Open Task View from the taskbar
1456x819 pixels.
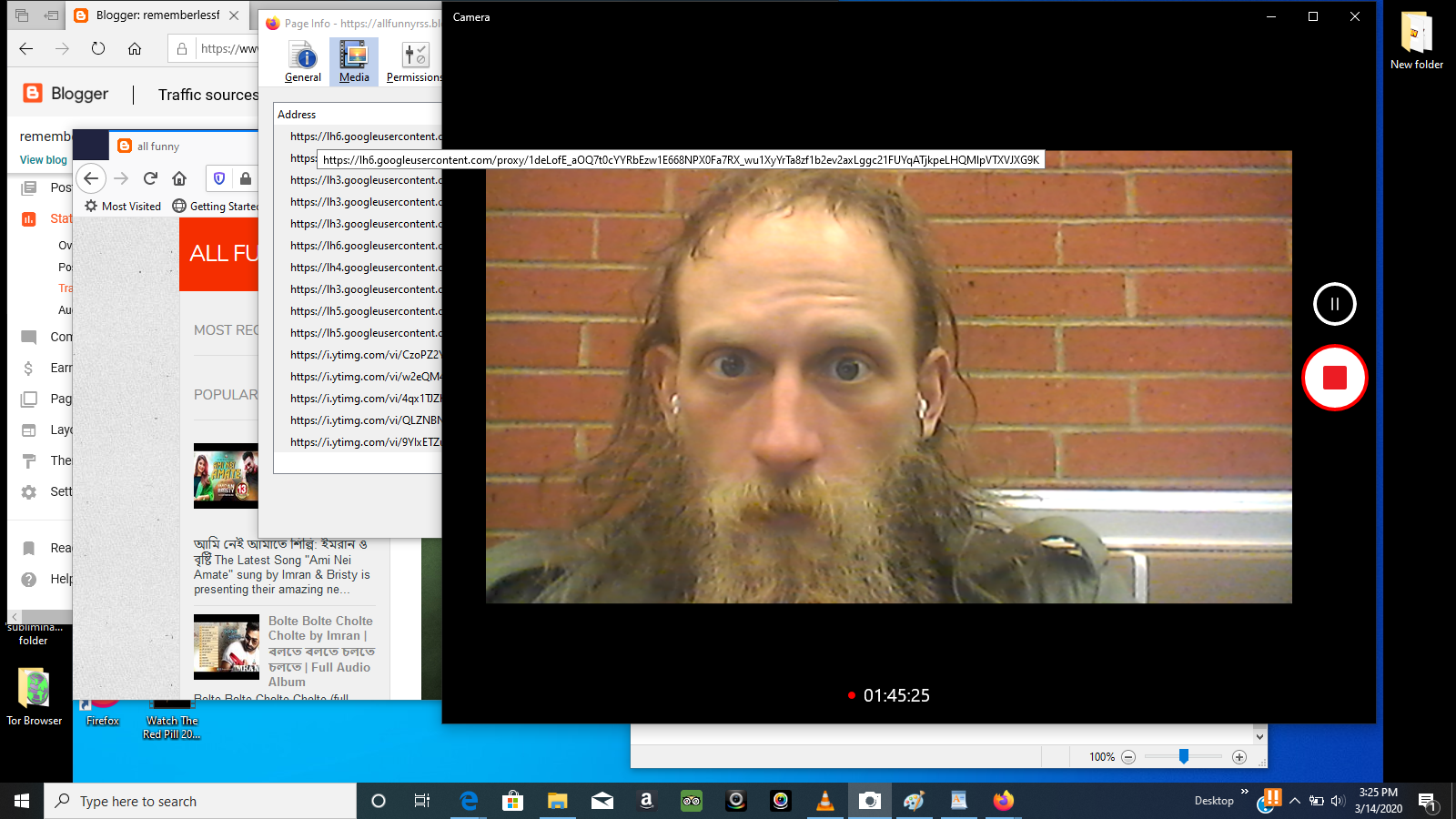(422, 801)
